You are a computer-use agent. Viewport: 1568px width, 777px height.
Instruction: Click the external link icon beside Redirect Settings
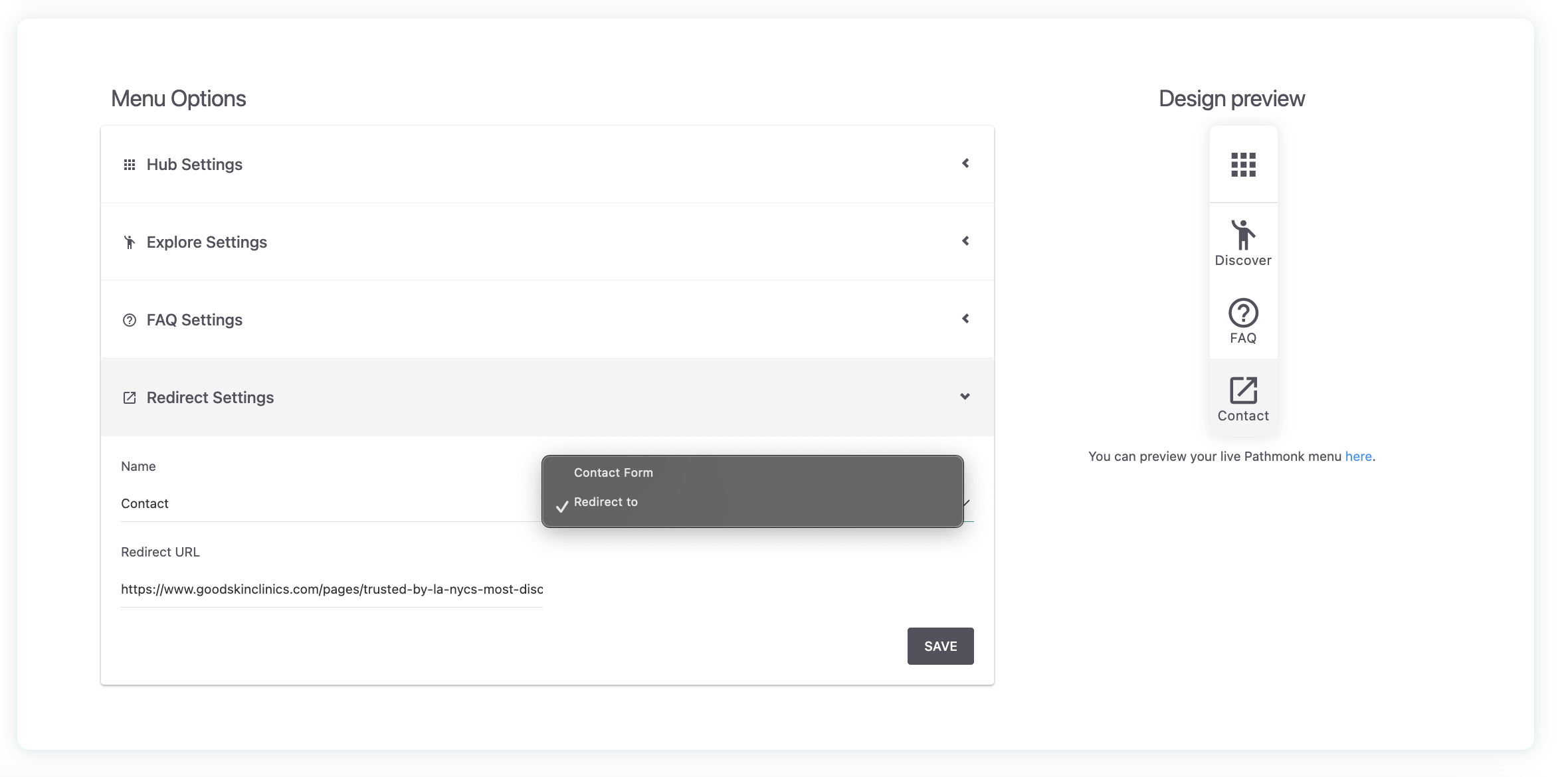(130, 398)
